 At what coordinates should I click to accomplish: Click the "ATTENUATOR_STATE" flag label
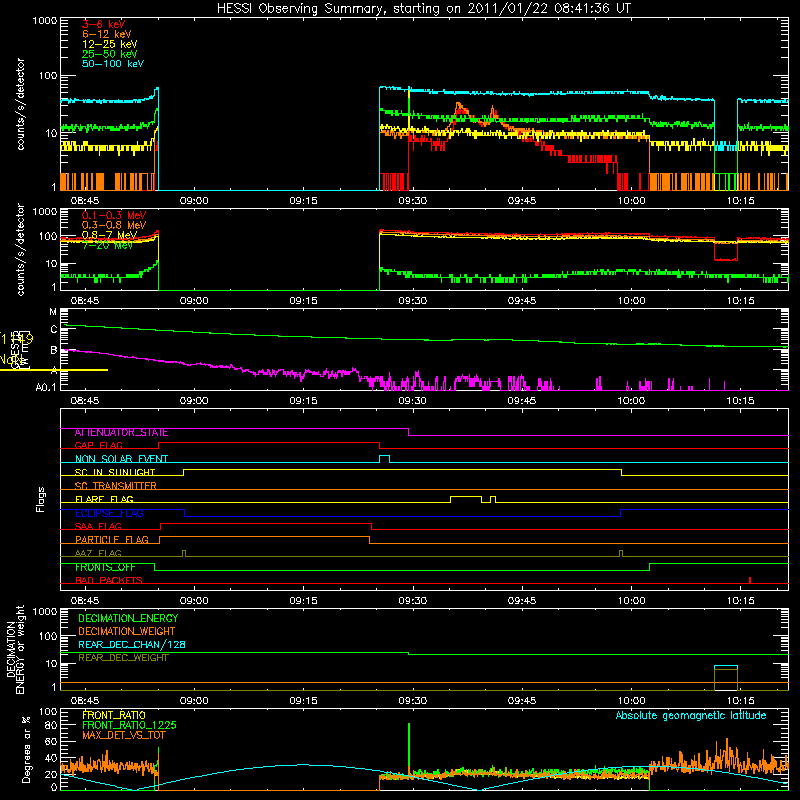[x=121, y=433]
